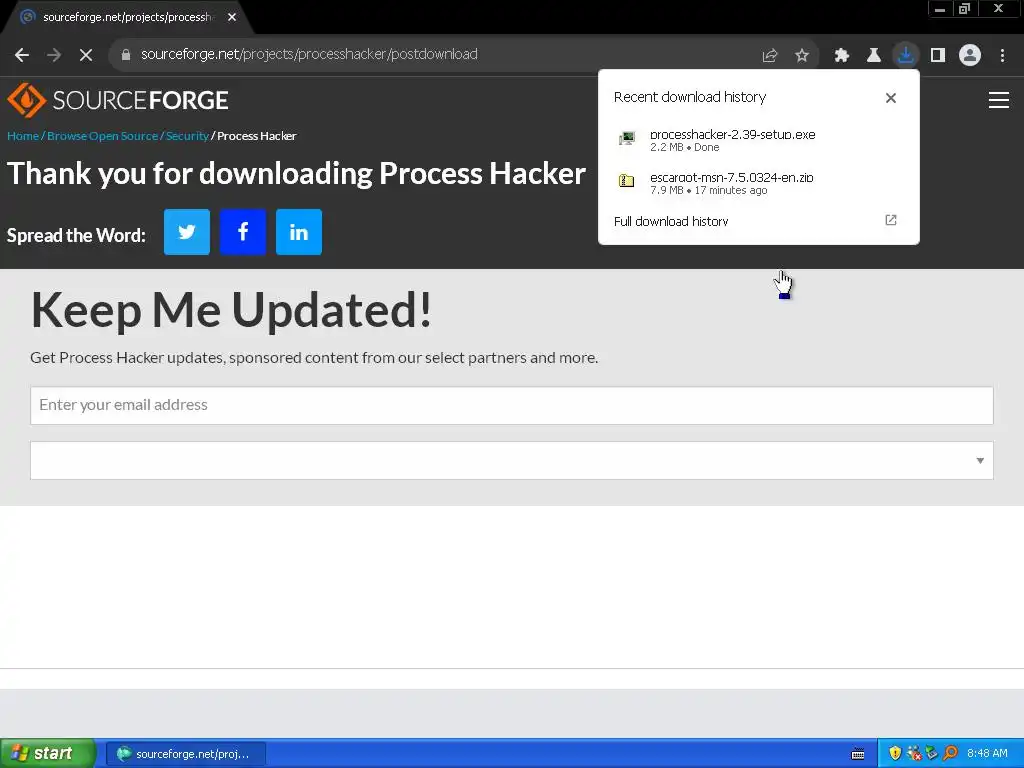Open the side panel icon
Image resolution: width=1024 pixels, height=768 pixels.
click(938, 56)
